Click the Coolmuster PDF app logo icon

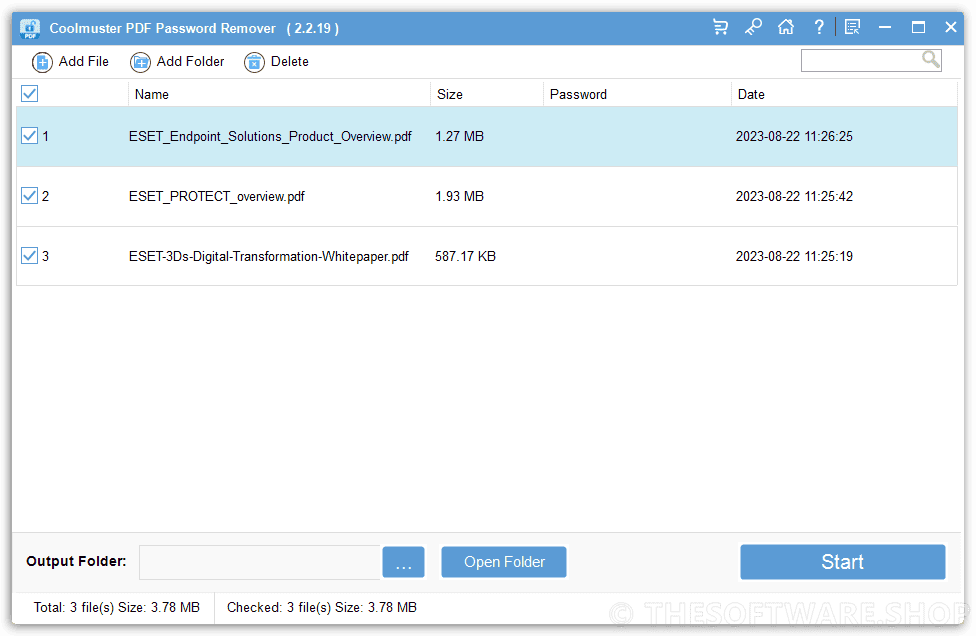tap(30, 29)
